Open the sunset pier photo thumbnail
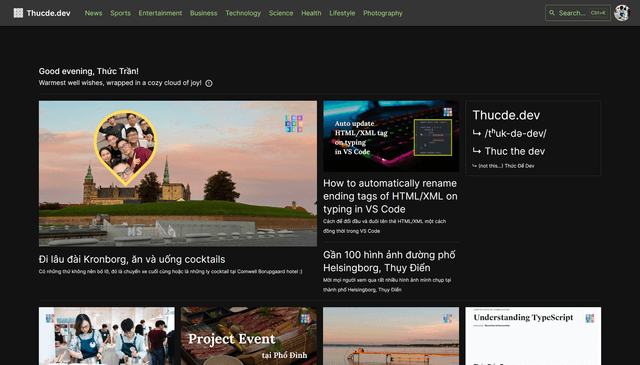The width and height of the screenshot is (640, 365). (x=391, y=336)
